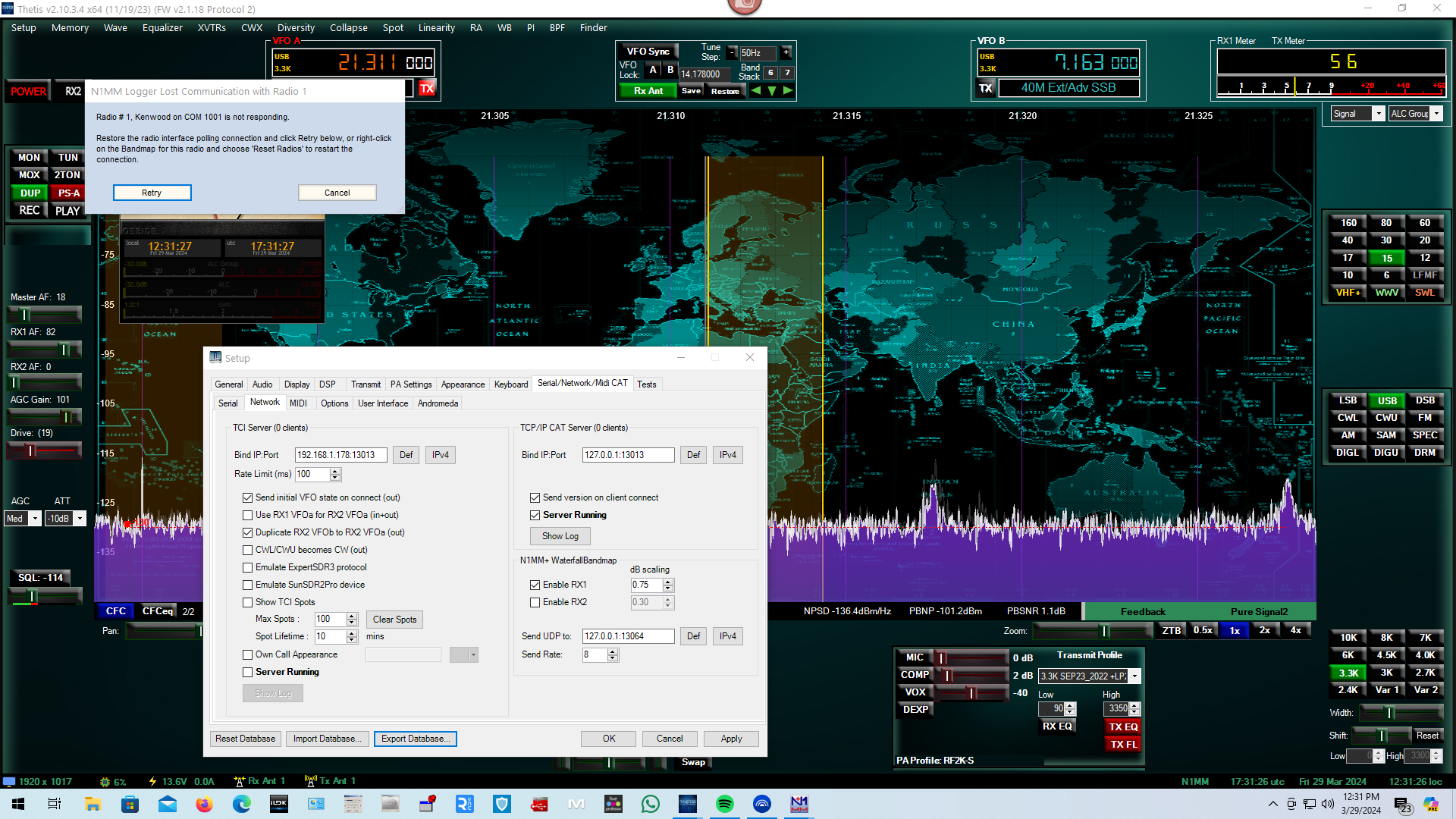
Task: Click the TX button under VFO B
Action: point(986,88)
